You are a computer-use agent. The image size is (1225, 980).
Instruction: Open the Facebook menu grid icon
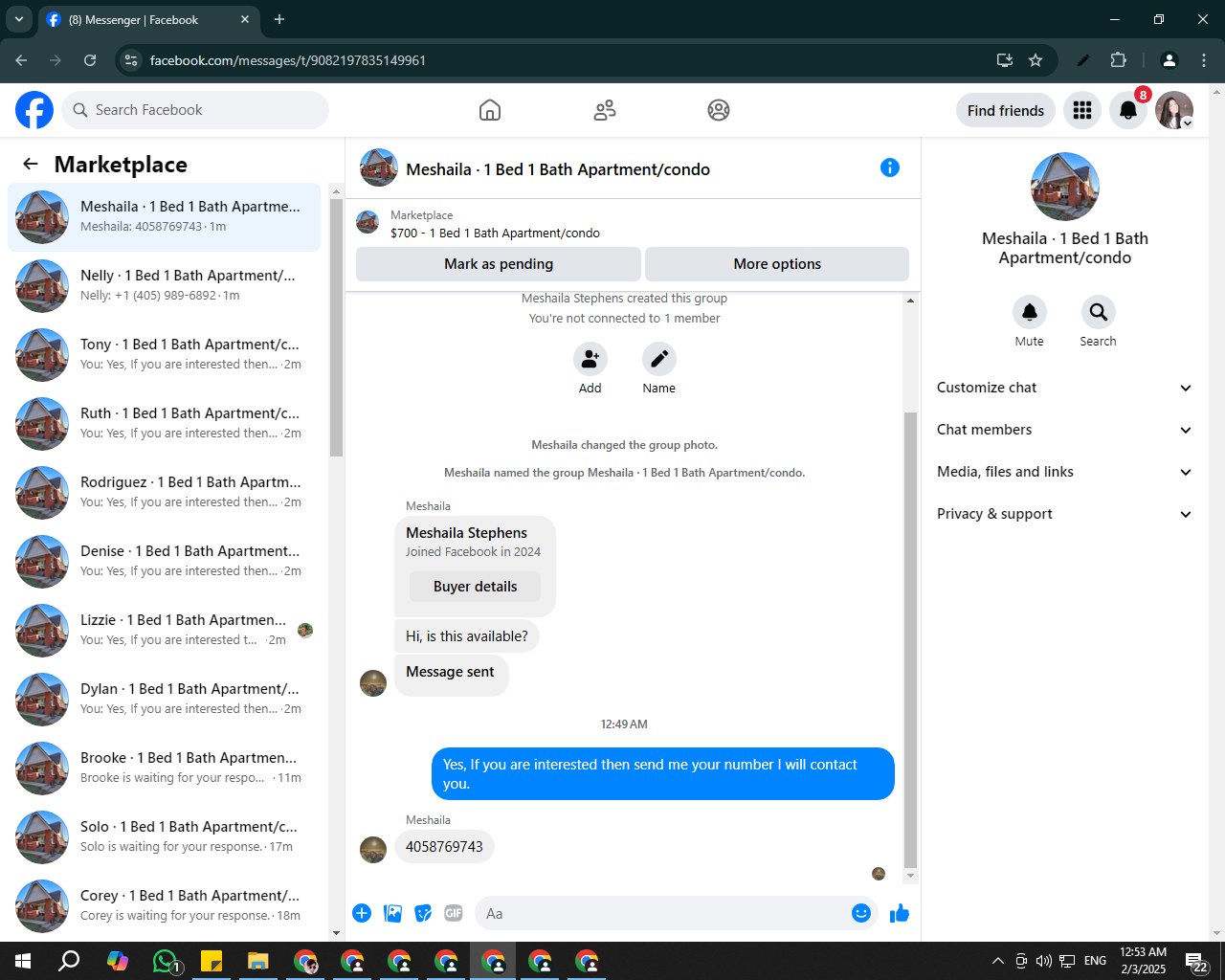[x=1082, y=111]
